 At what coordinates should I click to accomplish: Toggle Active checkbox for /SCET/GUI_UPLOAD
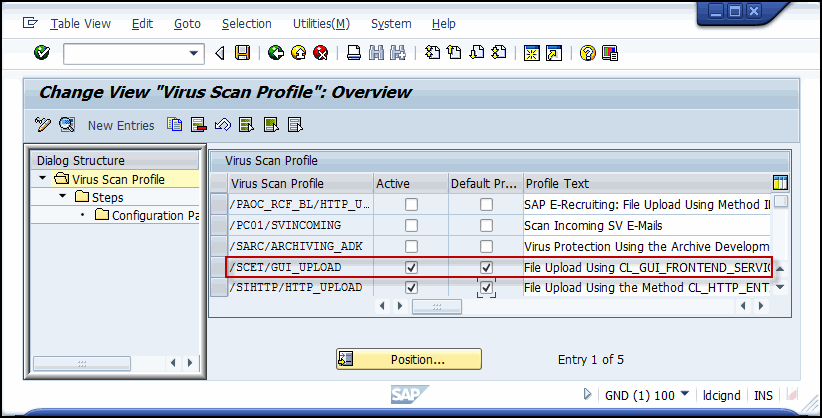pyautogui.click(x=410, y=268)
